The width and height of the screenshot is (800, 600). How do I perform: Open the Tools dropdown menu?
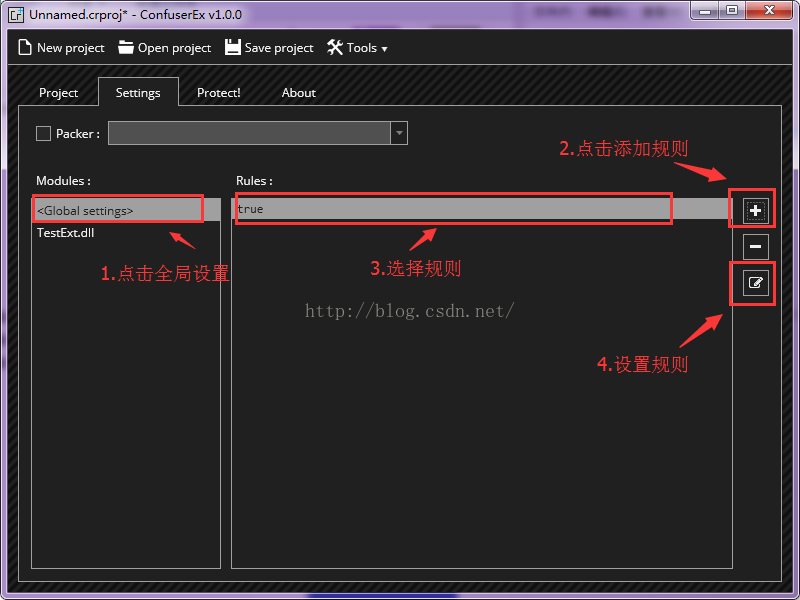tap(357, 48)
